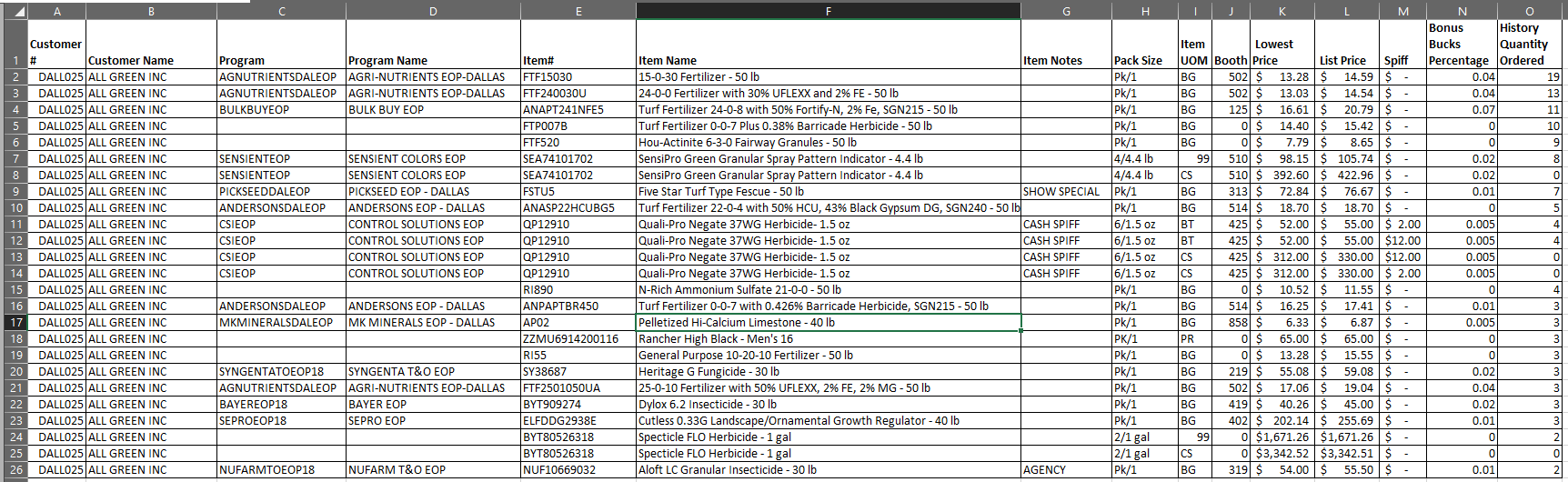Click the Five Star Turf Type Fescue cell
The width and height of the screenshot is (1568, 482).
(828, 191)
